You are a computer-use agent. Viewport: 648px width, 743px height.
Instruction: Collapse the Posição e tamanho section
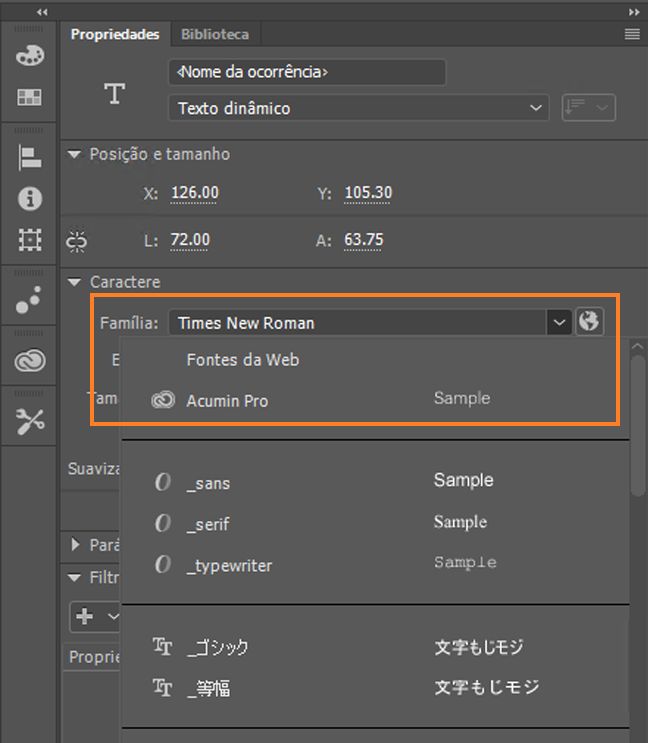pyautogui.click(x=74, y=154)
